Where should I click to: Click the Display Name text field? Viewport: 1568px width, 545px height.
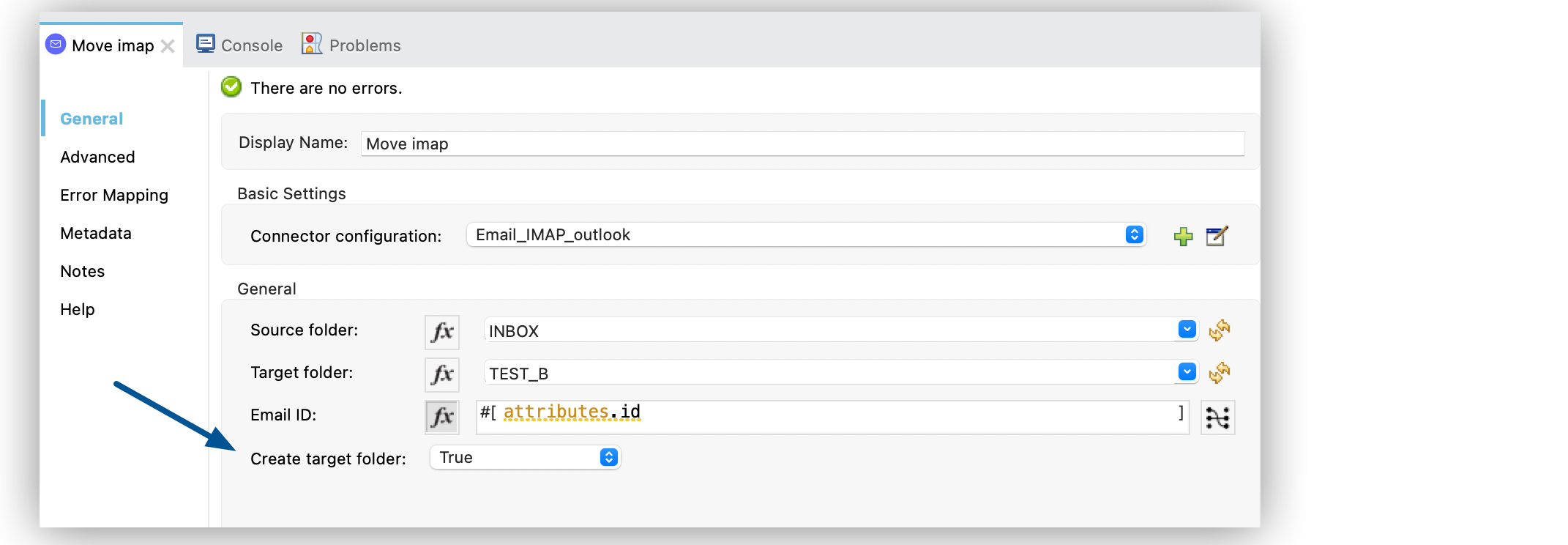tap(802, 144)
